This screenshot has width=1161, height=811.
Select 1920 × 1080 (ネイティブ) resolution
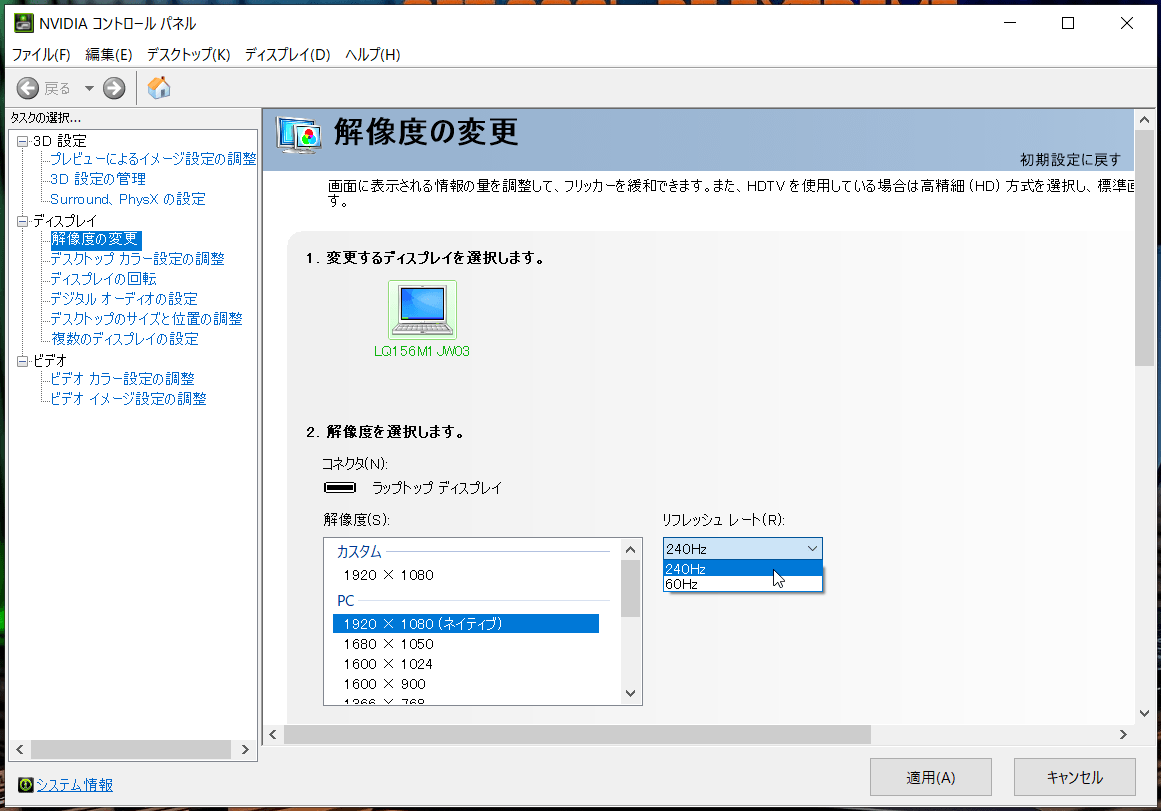pyautogui.click(x=466, y=624)
